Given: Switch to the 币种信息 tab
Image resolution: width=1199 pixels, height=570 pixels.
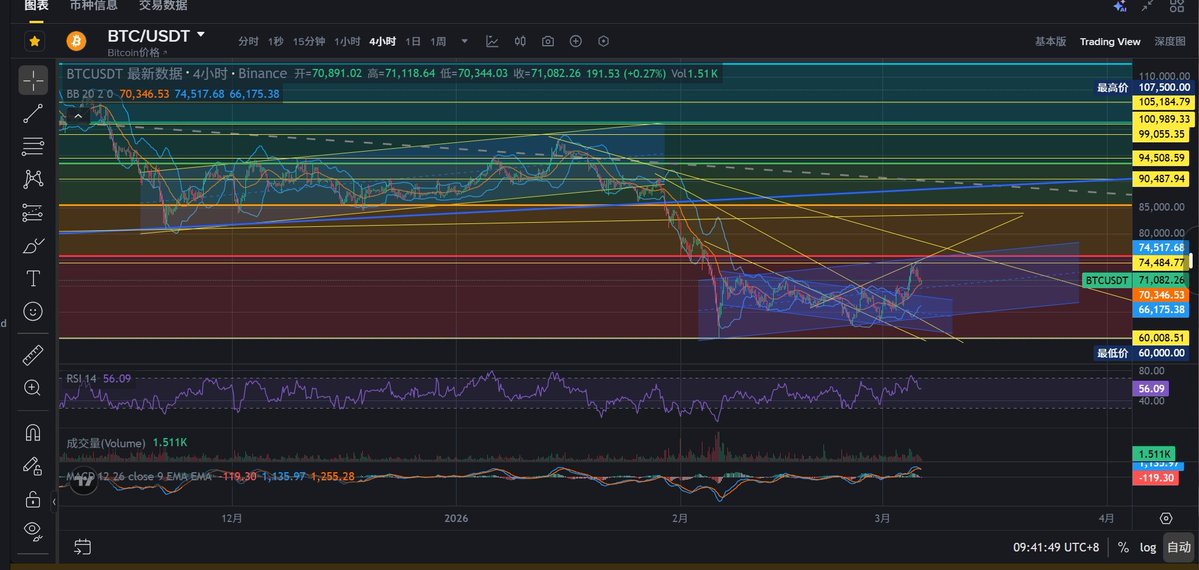Looking at the screenshot, I should click(93, 5).
